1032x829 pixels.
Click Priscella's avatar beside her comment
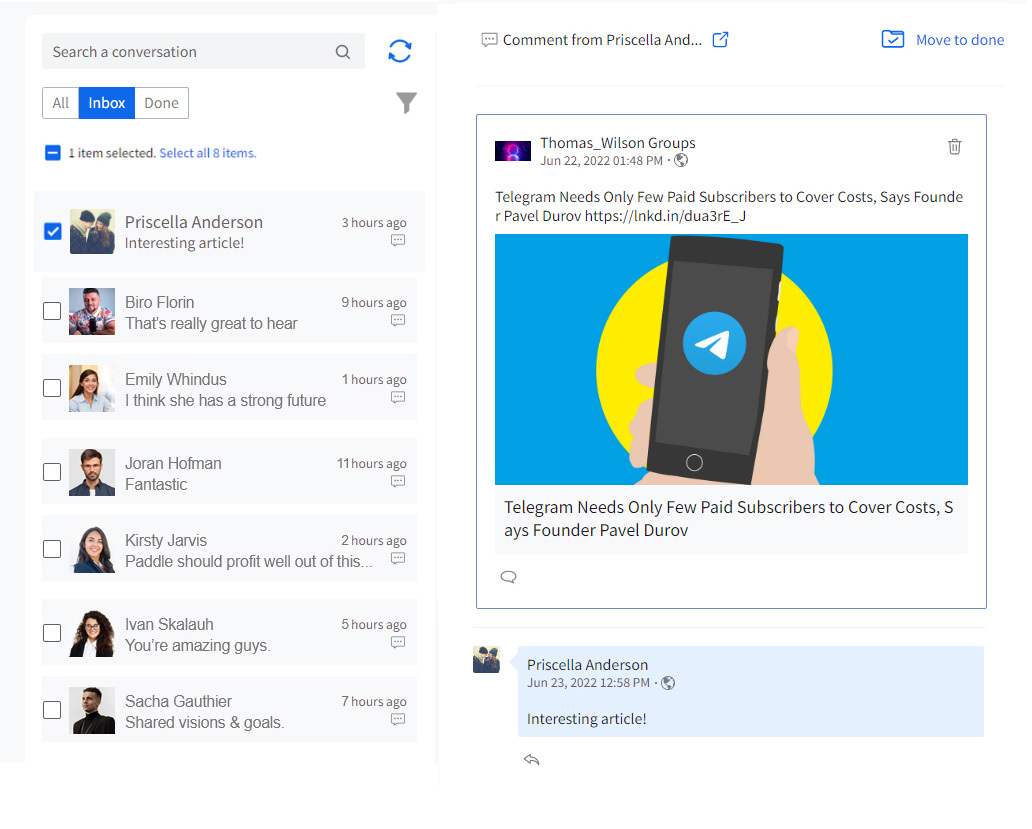tap(486, 660)
